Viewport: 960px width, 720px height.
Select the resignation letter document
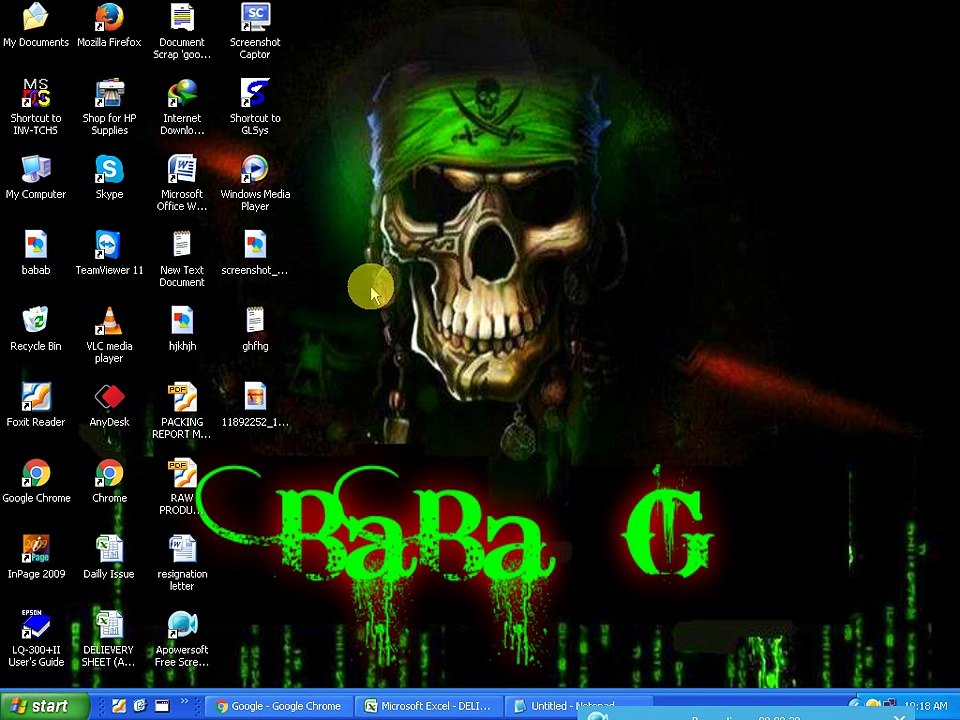(182, 562)
